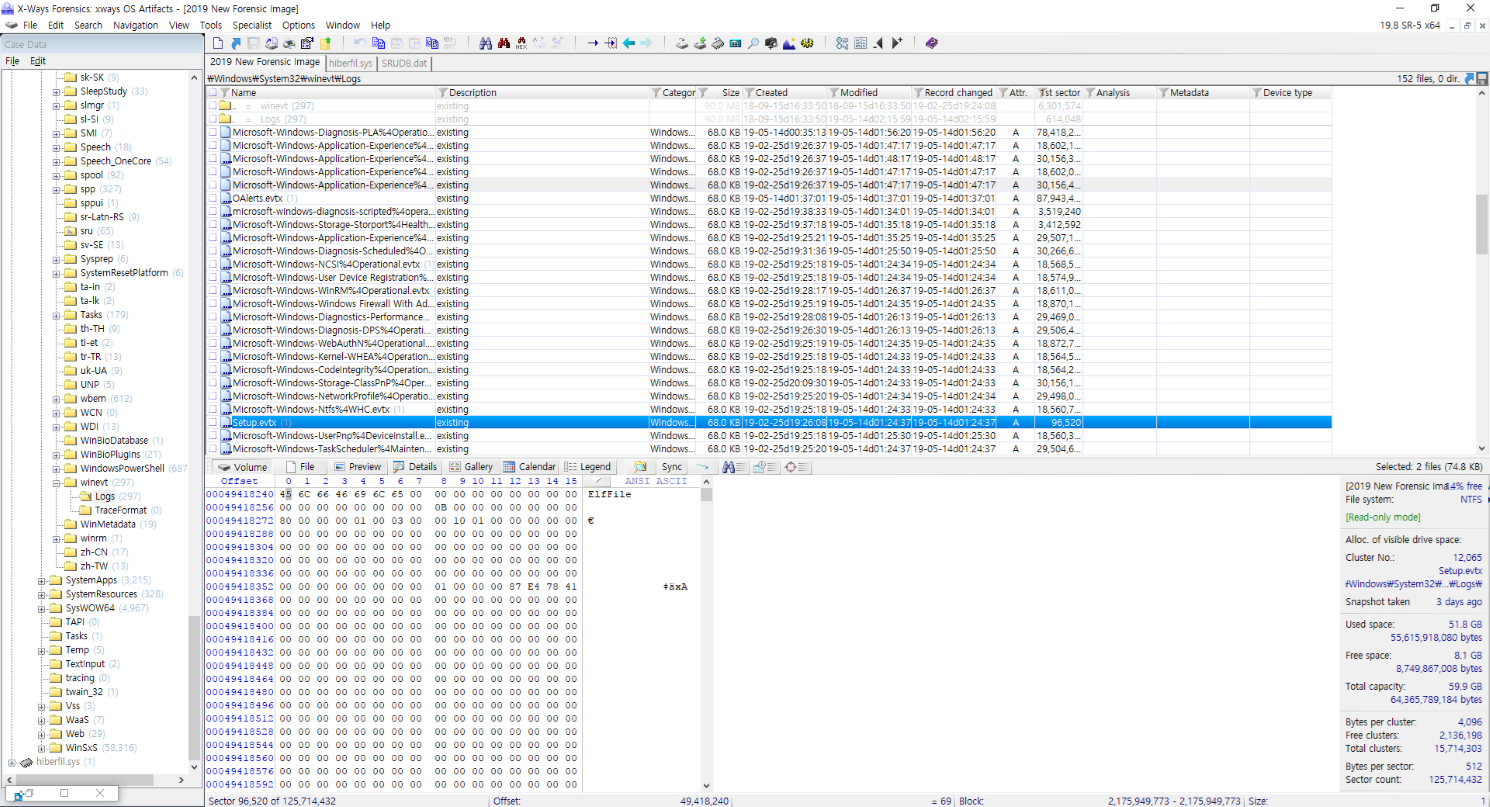
Task: Expand the SysWOW64 folder node
Action: pyautogui.click(x=42, y=609)
